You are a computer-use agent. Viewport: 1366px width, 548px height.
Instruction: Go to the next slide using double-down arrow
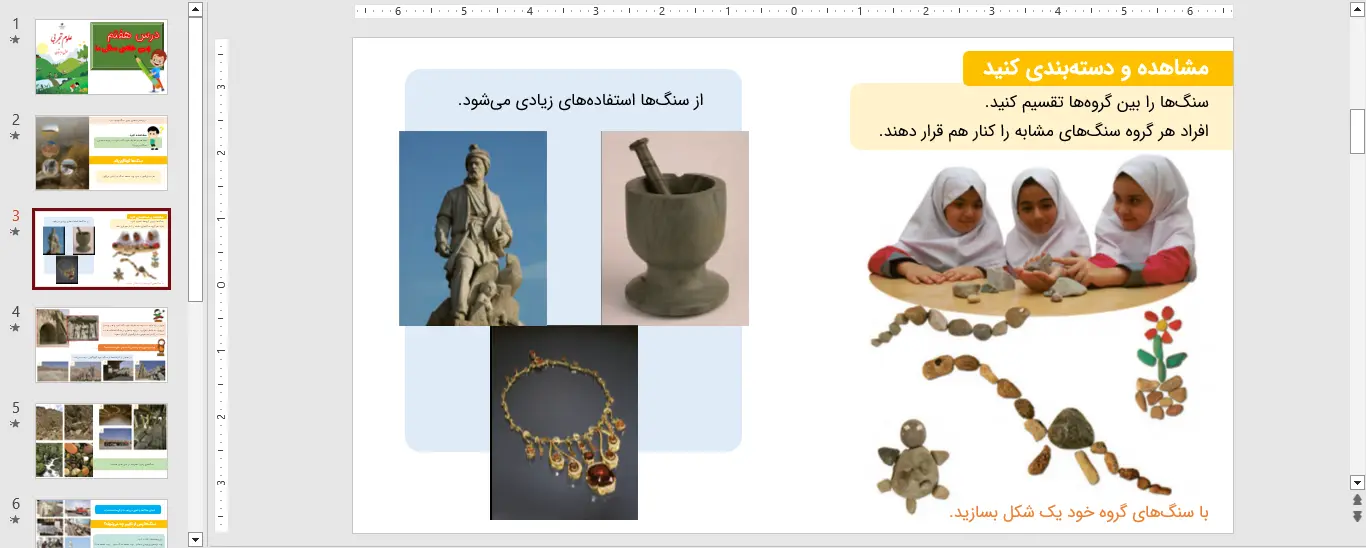click(1357, 516)
